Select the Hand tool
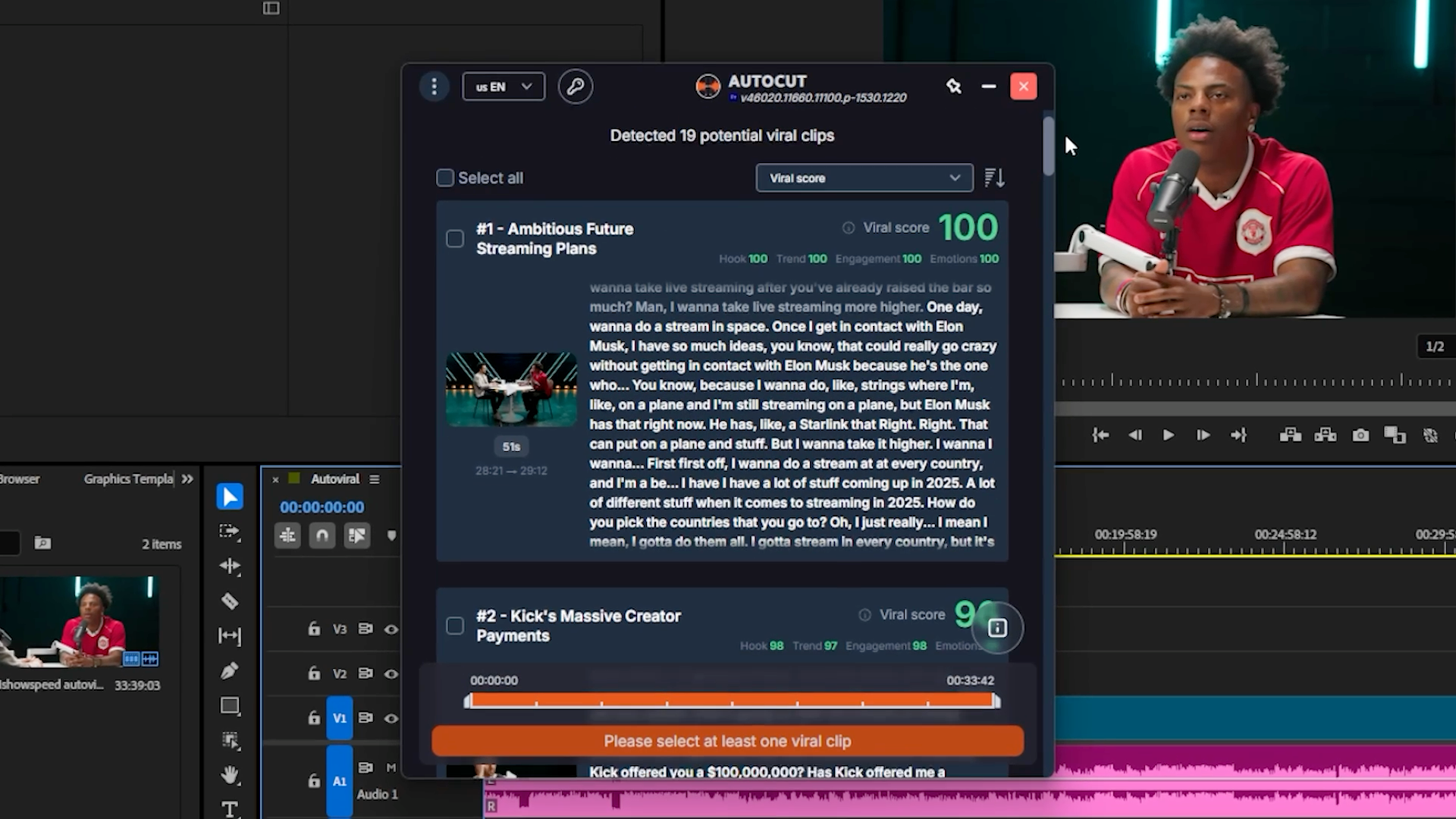The height and width of the screenshot is (819, 1456). click(230, 775)
